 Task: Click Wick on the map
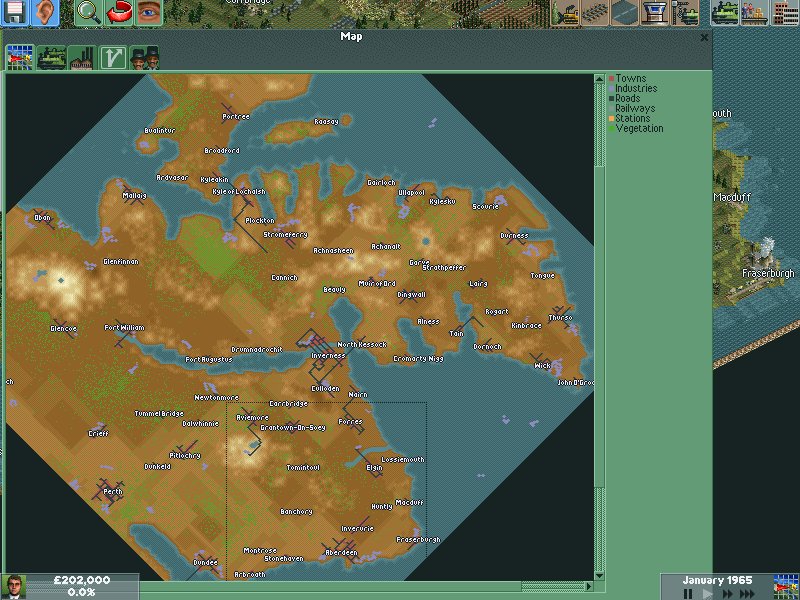(542, 366)
